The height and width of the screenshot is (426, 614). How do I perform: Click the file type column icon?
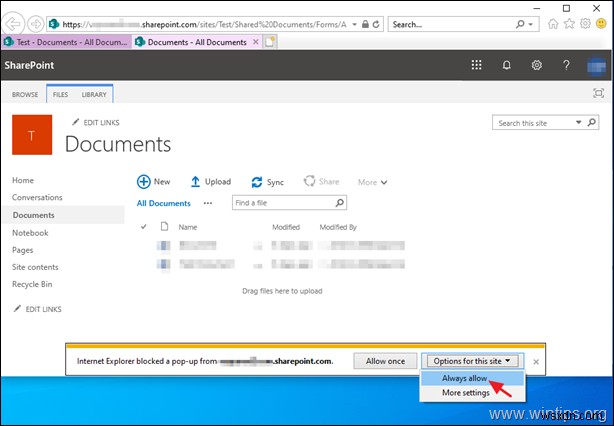pyautogui.click(x=164, y=226)
